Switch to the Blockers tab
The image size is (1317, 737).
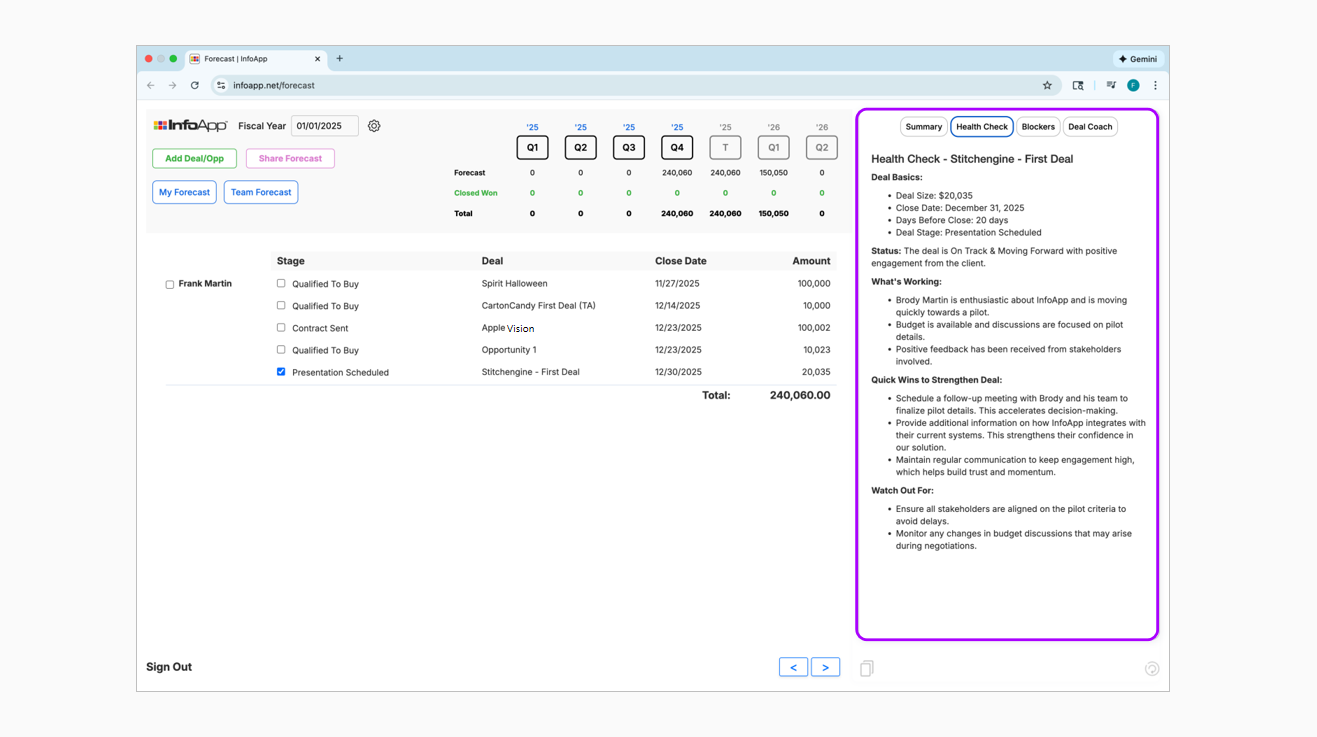pos(1038,127)
